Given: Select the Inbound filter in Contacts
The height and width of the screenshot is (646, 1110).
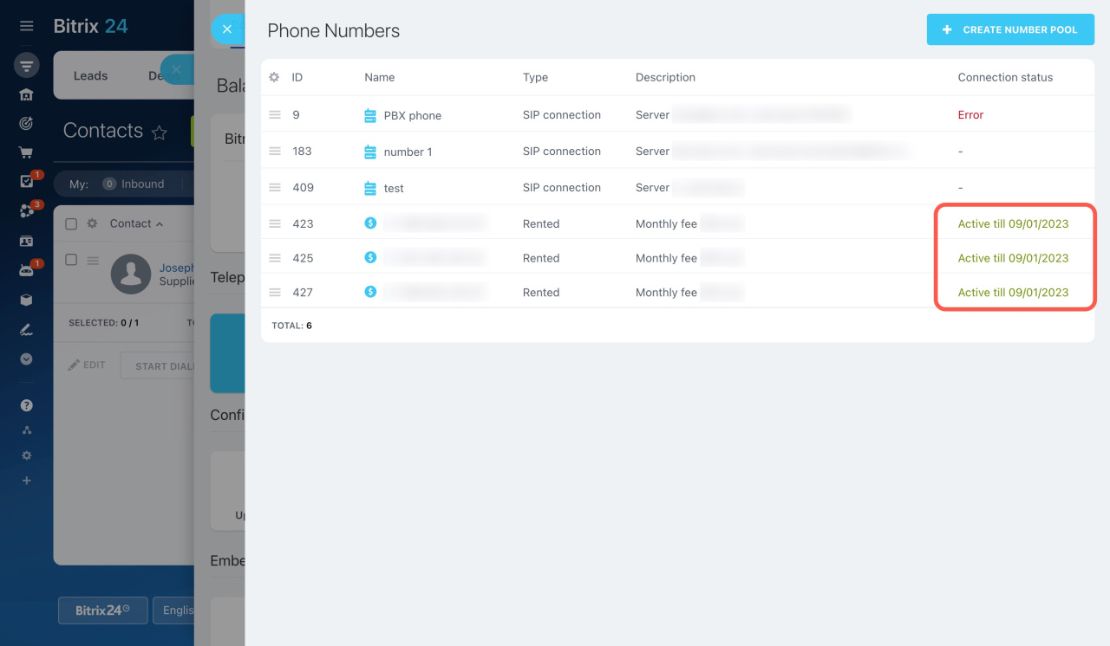Looking at the screenshot, I should click(134, 184).
